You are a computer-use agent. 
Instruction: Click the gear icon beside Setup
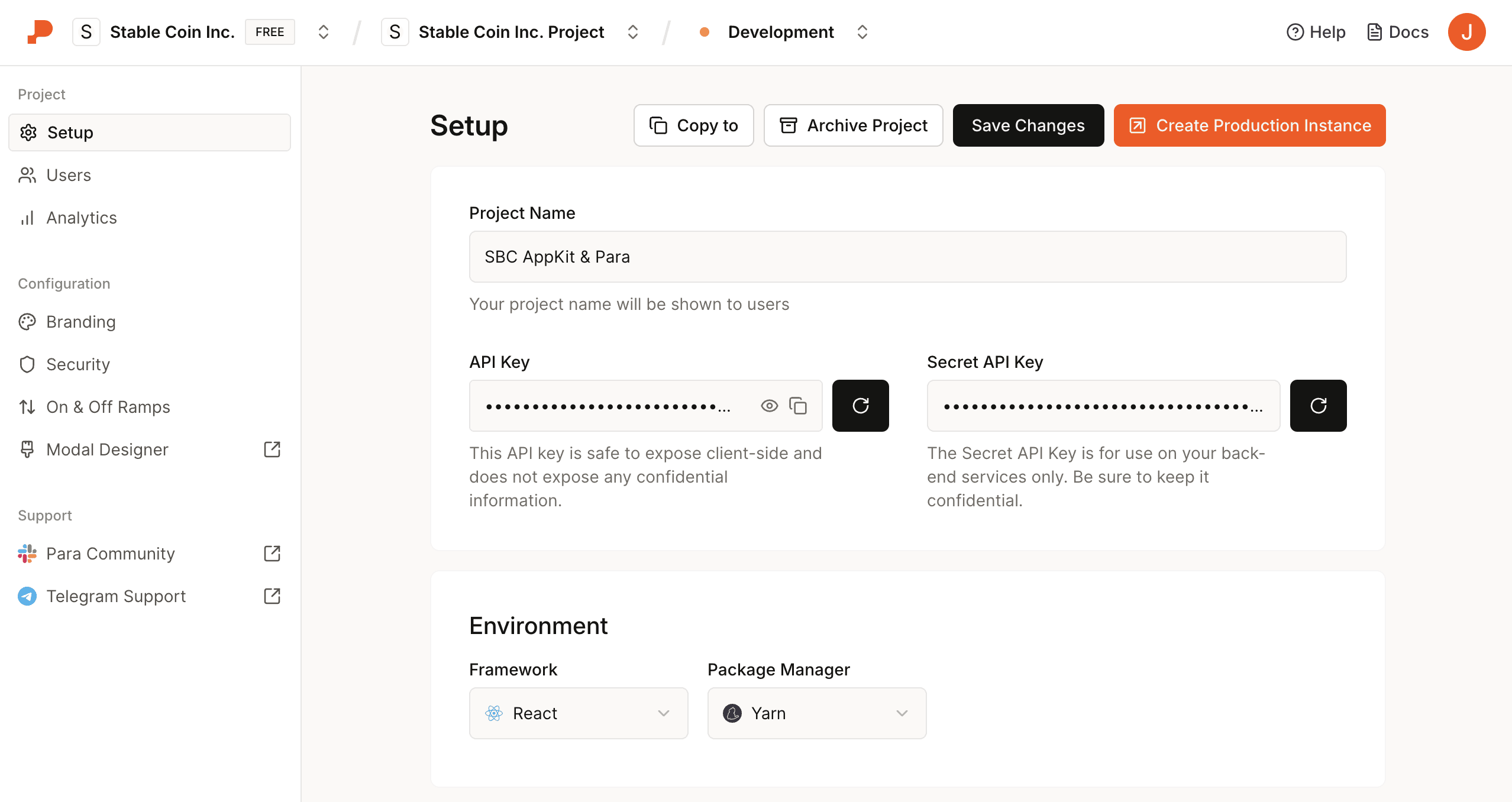point(28,132)
